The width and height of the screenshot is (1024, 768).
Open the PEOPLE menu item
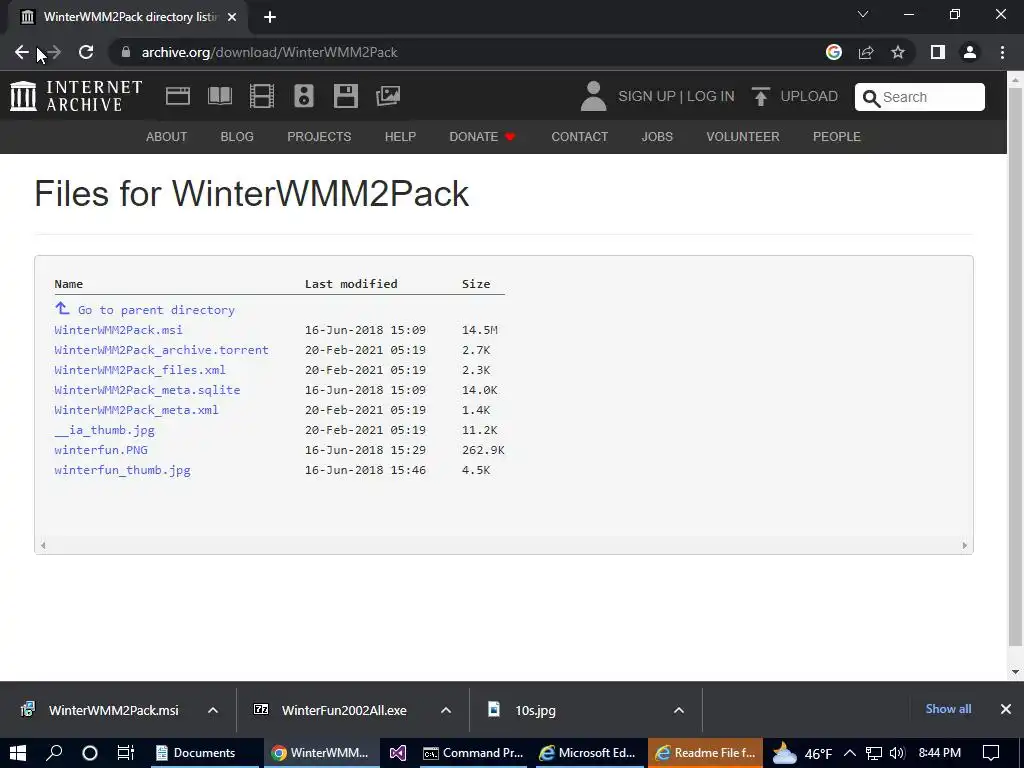(837, 137)
